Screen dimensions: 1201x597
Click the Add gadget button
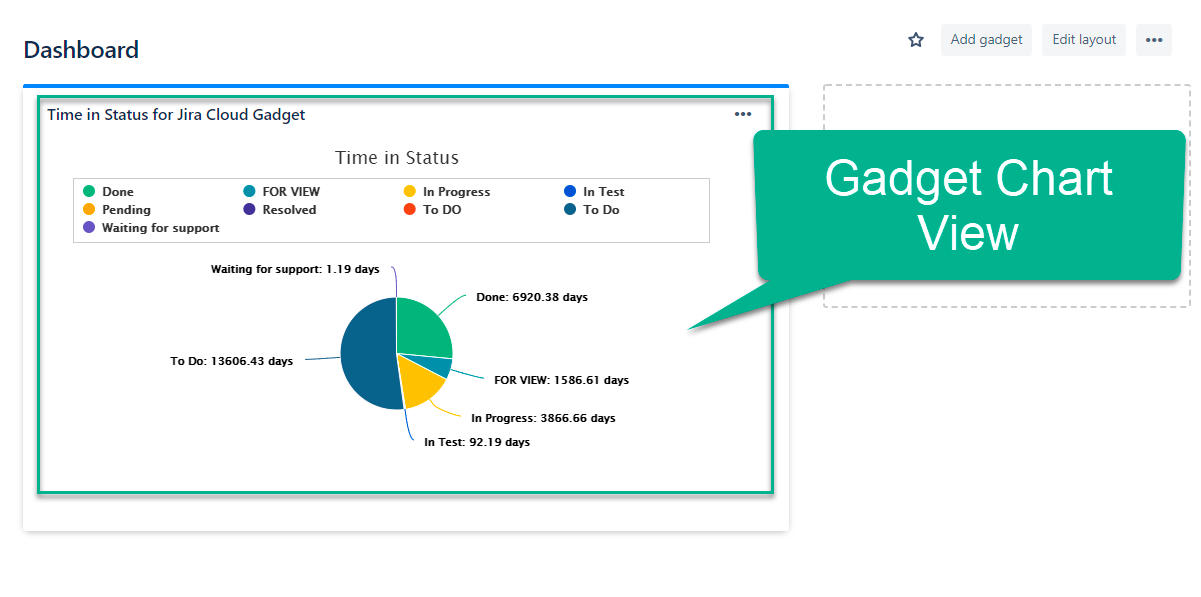pyautogui.click(x=986, y=40)
